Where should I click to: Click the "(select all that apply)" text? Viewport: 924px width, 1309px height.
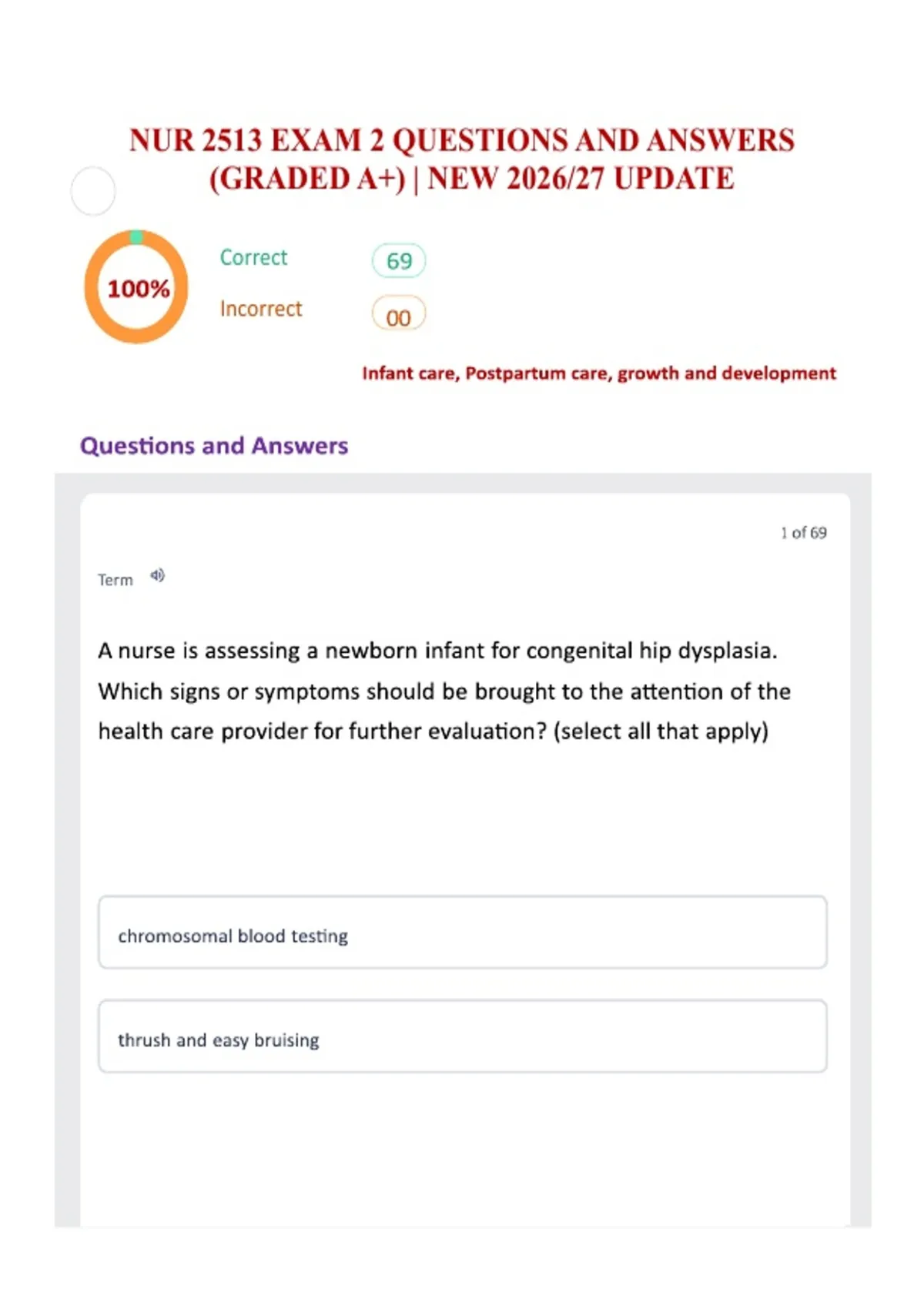click(661, 731)
